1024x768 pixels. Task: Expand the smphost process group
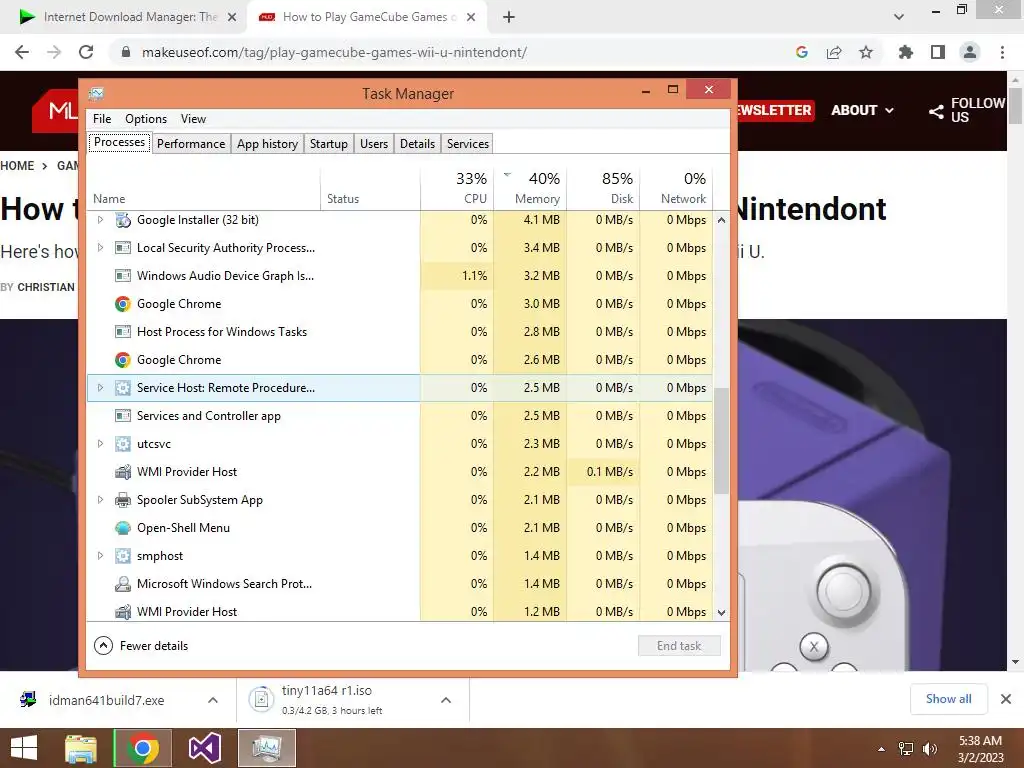click(100, 556)
